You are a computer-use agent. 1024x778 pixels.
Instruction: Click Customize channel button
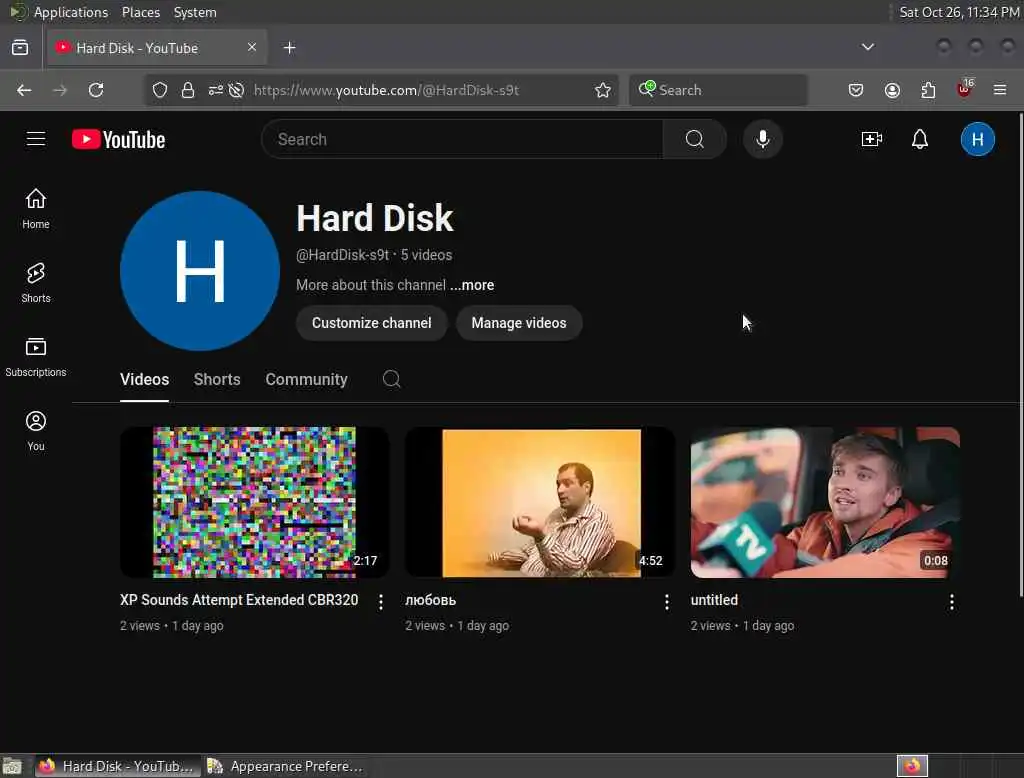point(372,323)
